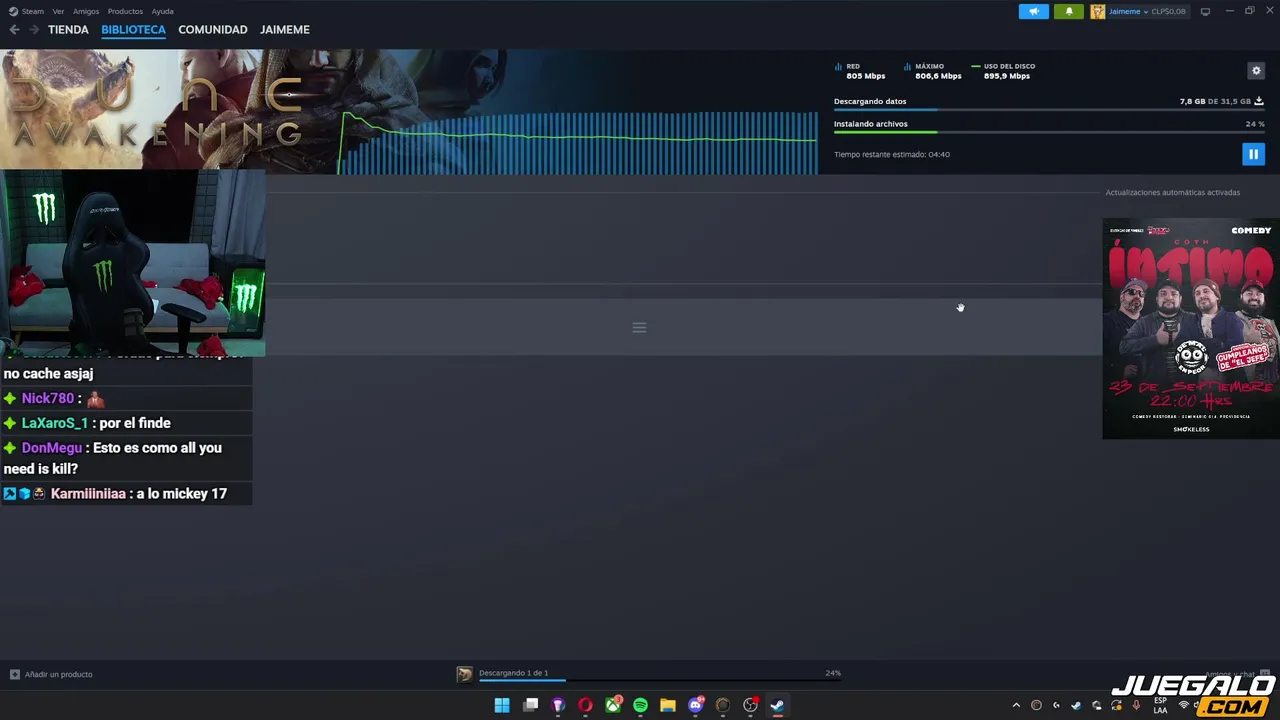
Task: Open the TIENDA tab
Action: (68, 30)
